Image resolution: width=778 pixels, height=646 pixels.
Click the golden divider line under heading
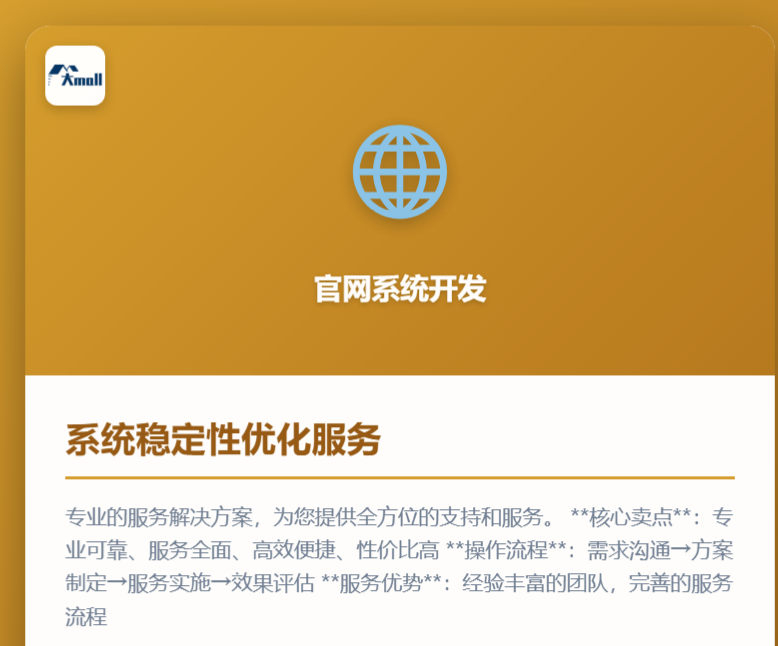tap(400, 478)
